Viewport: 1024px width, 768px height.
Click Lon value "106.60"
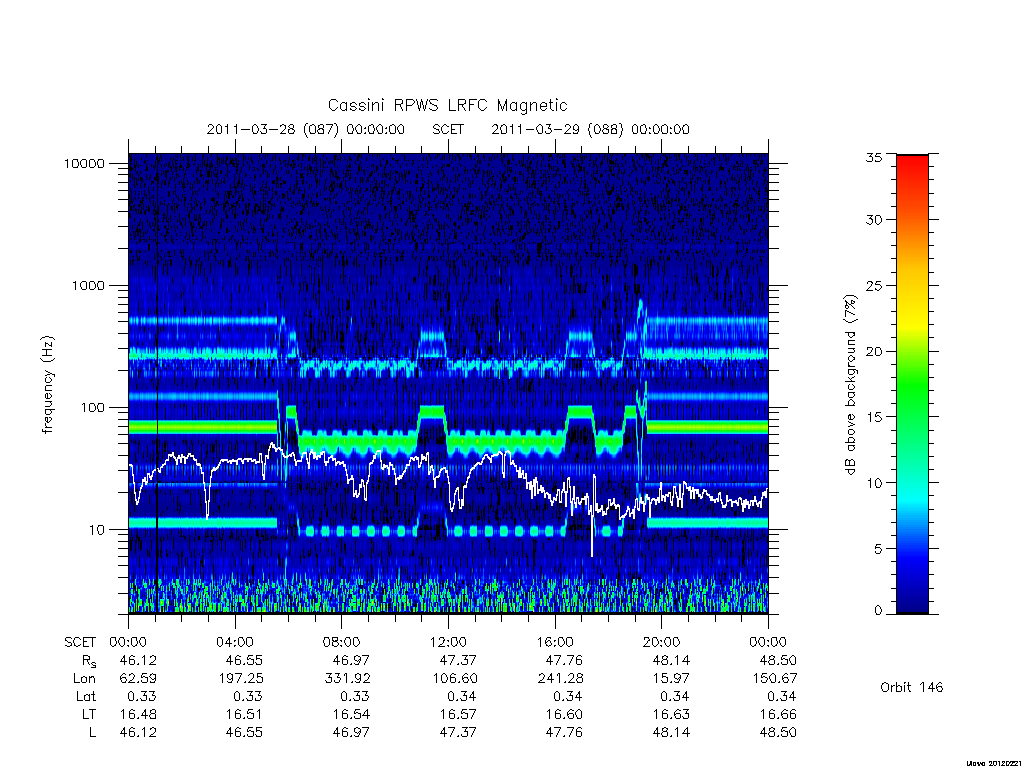pos(455,679)
